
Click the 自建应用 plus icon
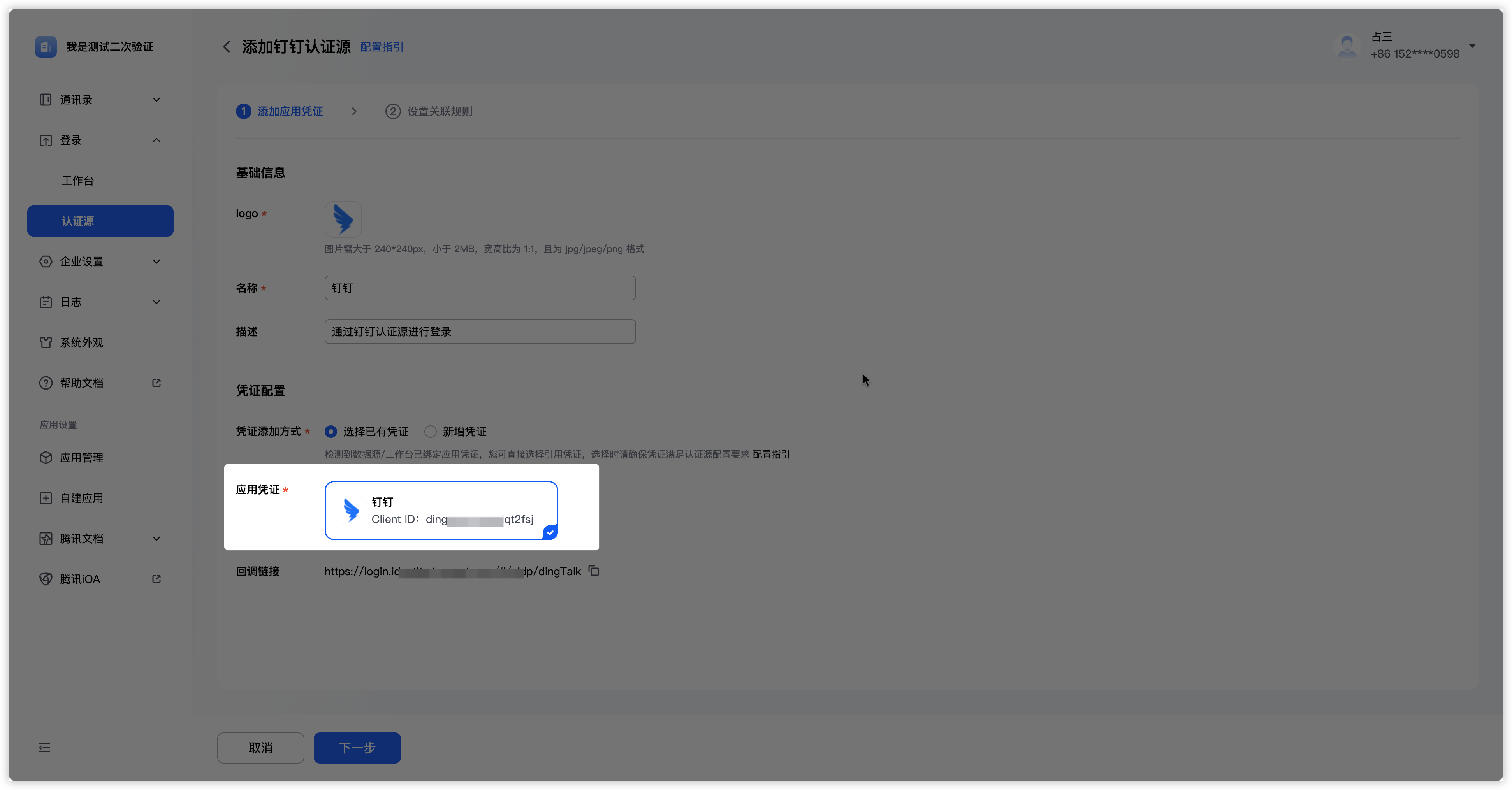coord(46,498)
